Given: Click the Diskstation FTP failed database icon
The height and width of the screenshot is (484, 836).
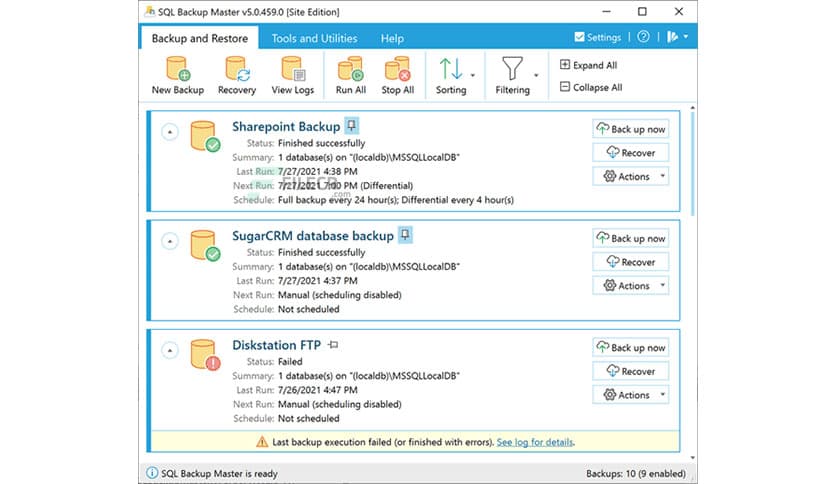Looking at the screenshot, I should pyautogui.click(x=205, y=354).
